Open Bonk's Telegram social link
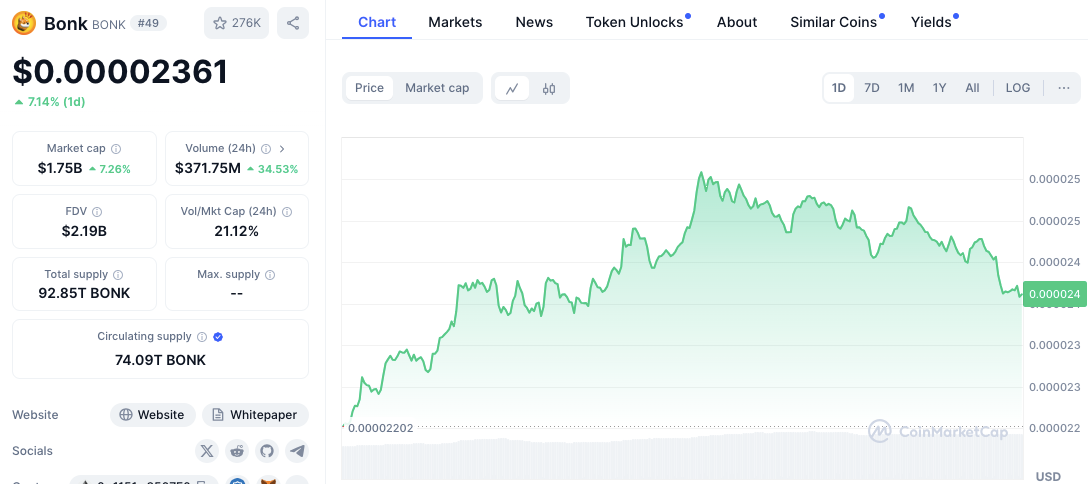 [297, 451]
